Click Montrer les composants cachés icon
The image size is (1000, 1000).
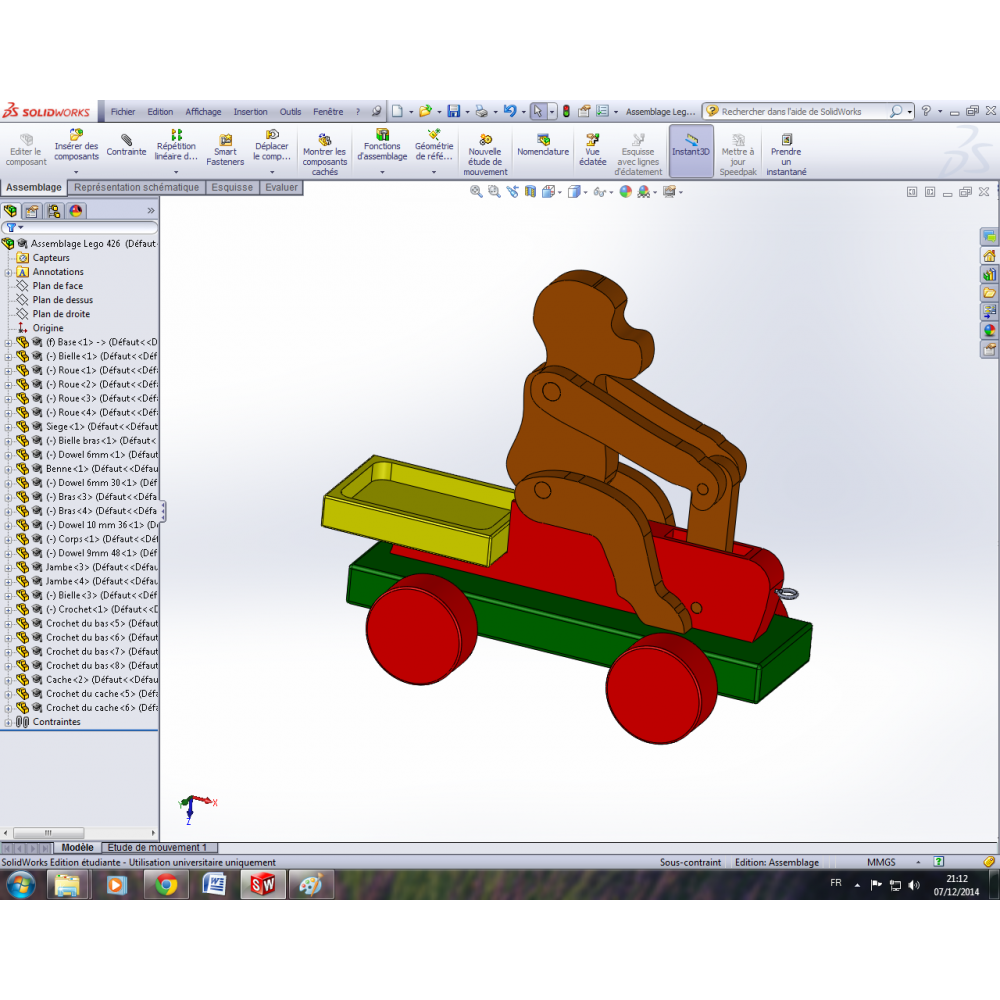coord(324,139)
